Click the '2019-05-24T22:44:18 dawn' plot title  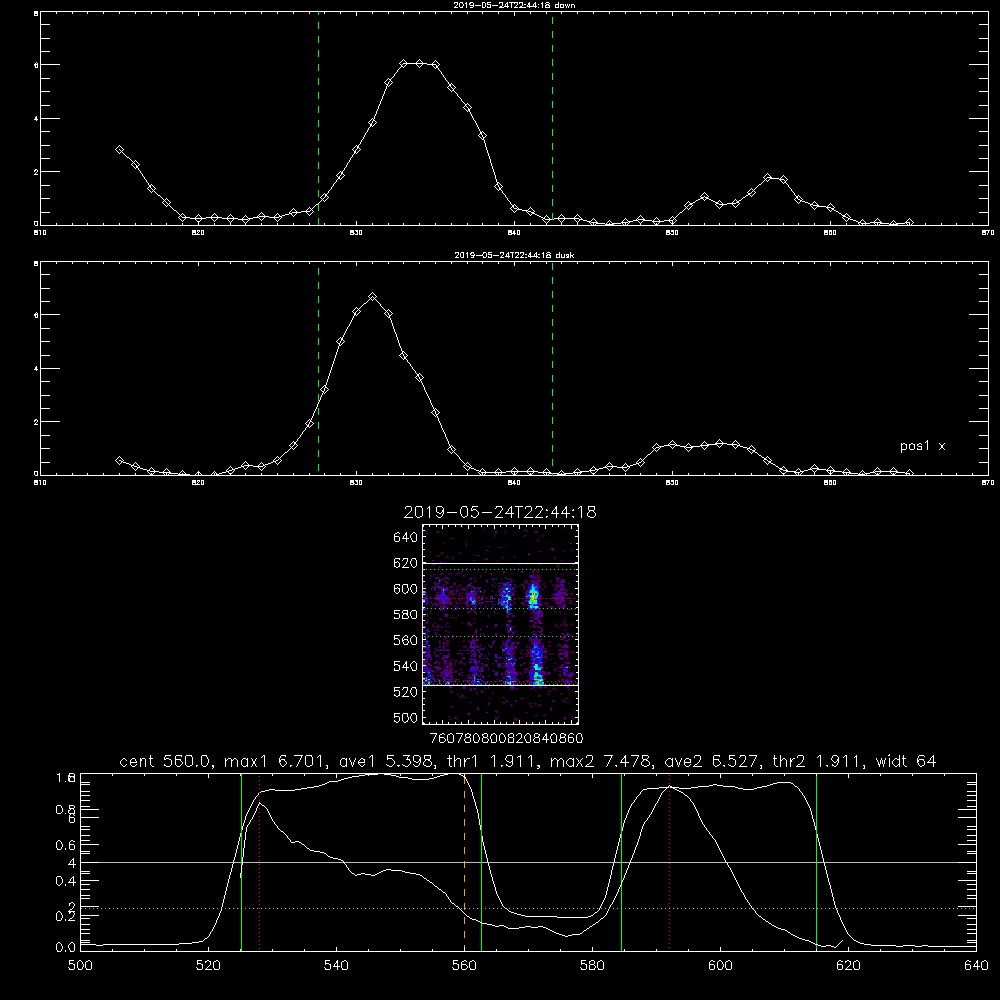point(514,5)
